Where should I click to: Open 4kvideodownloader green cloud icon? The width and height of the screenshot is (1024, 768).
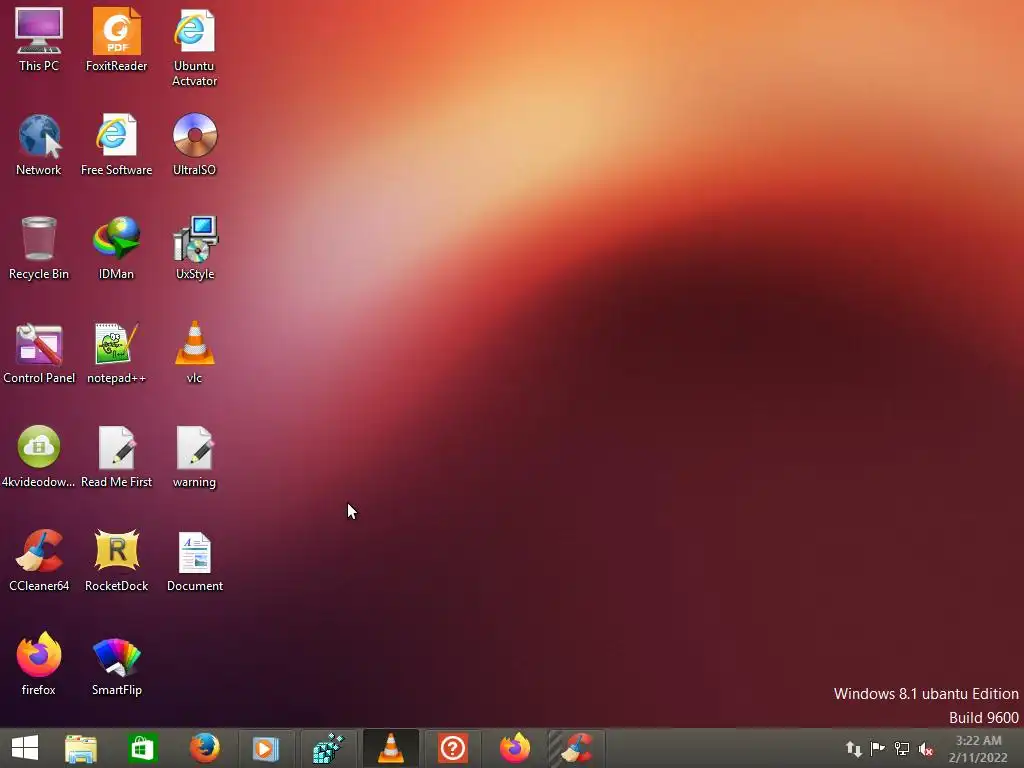pyautogui.click(x=39, y=456)
